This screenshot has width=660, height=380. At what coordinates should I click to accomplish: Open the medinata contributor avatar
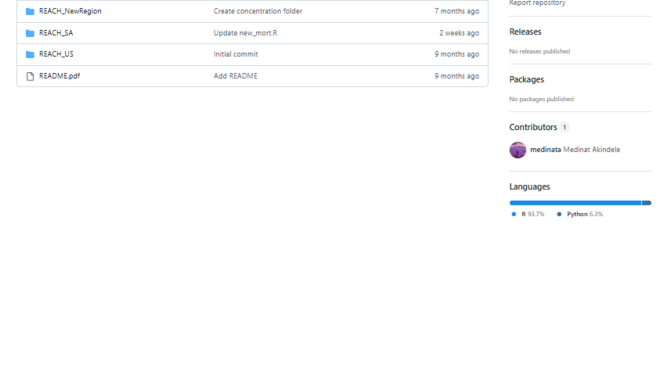pyautogui.click(x=518, y=150)
